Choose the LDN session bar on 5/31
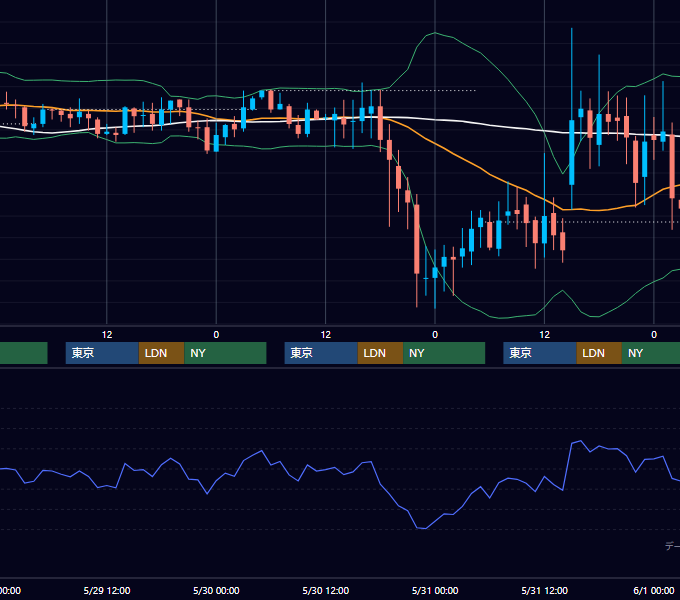680x600 pixels. click(599, 353)
